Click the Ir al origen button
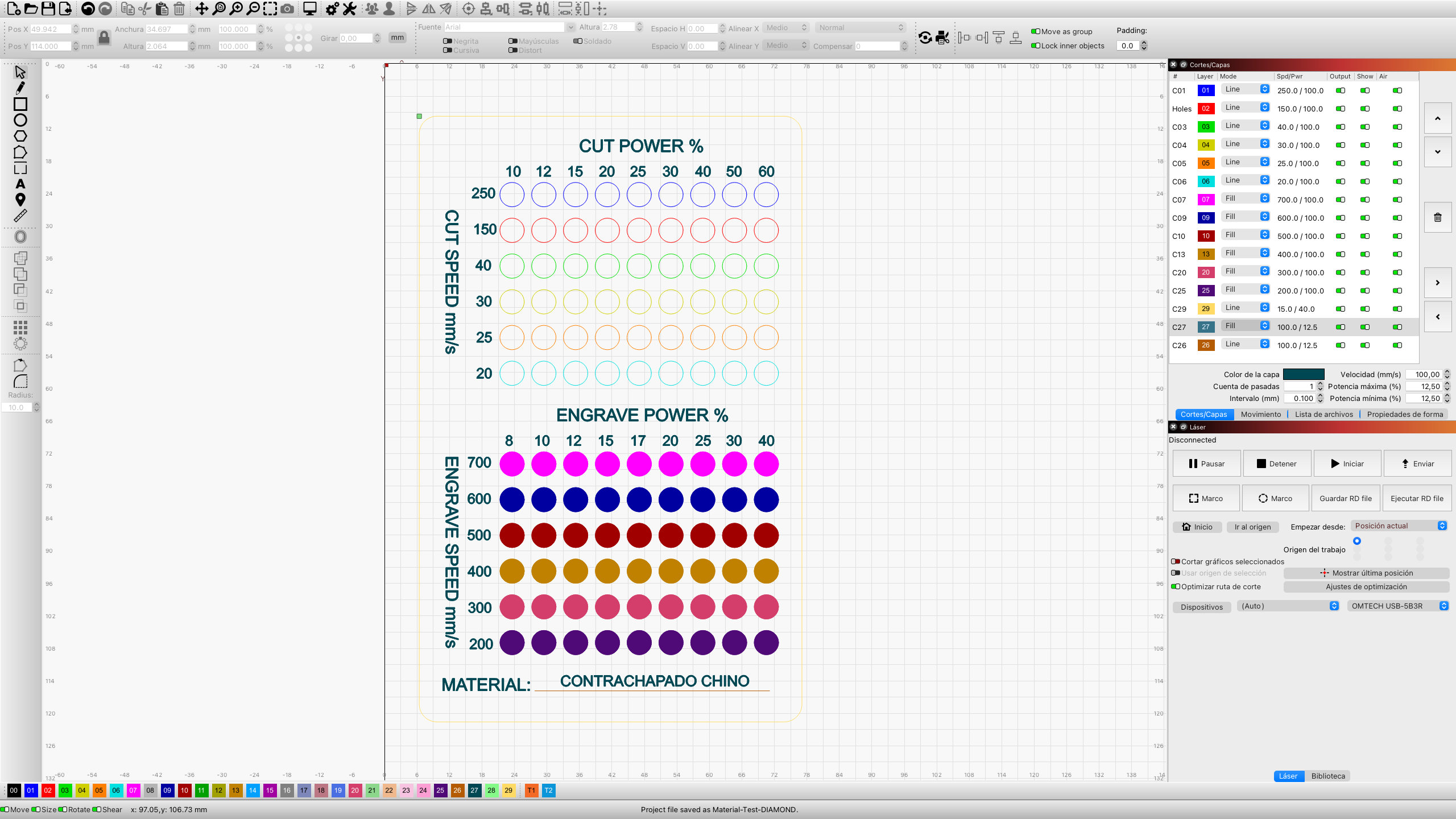 (x=1252, y=527)
